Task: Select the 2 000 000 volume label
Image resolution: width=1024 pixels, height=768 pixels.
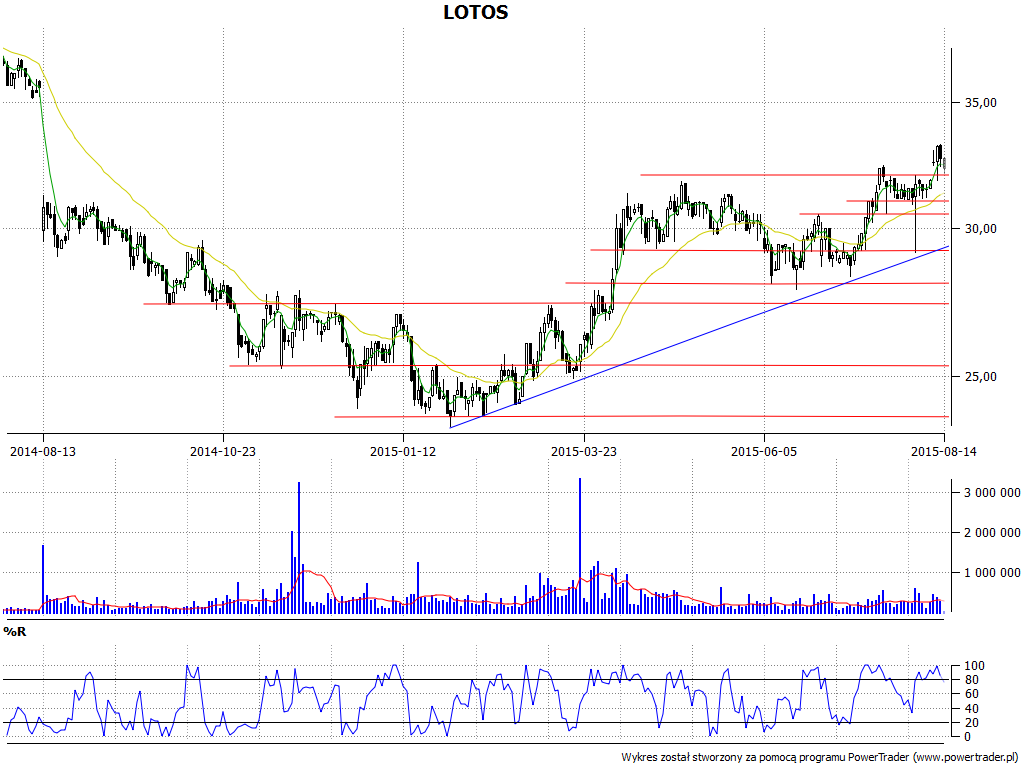Action: pos(992,533)
